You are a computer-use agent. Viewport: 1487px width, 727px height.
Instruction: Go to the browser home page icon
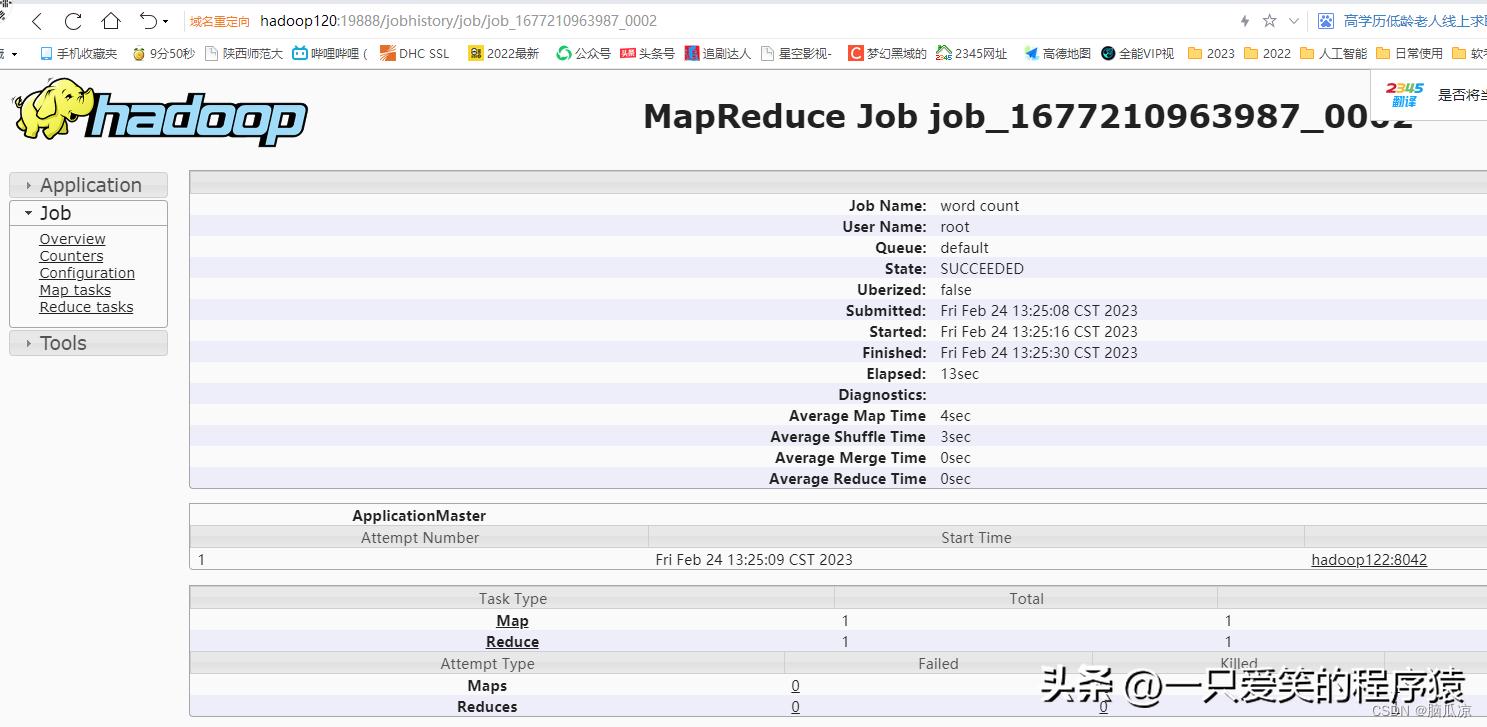111,21
